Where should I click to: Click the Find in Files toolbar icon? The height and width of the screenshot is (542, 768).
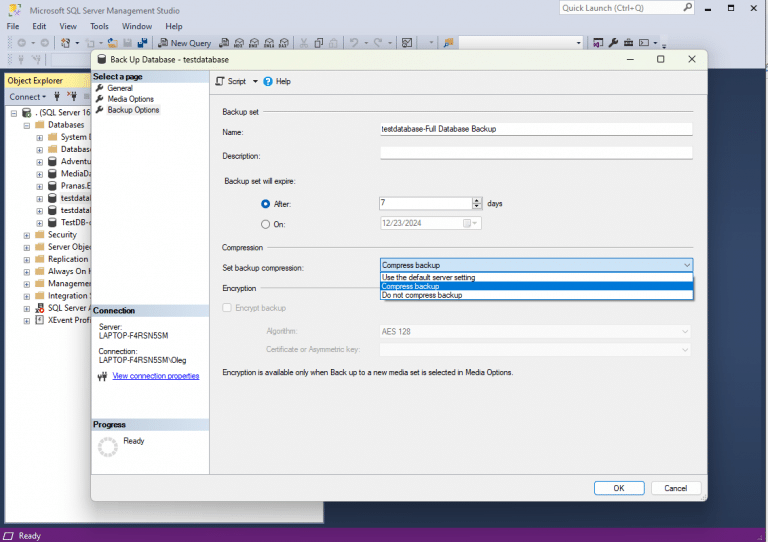(x=448, y=43)
